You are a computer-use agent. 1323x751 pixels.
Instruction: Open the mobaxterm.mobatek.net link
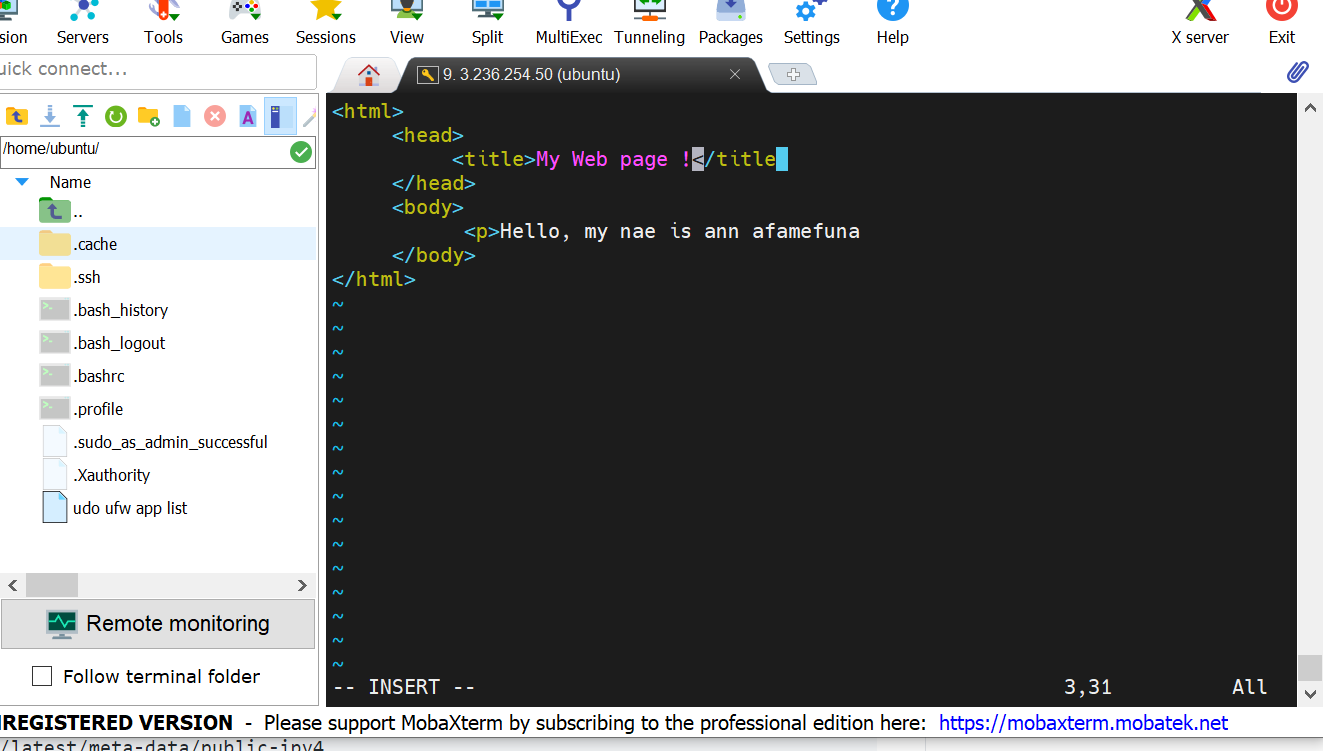coord(1083,723)
